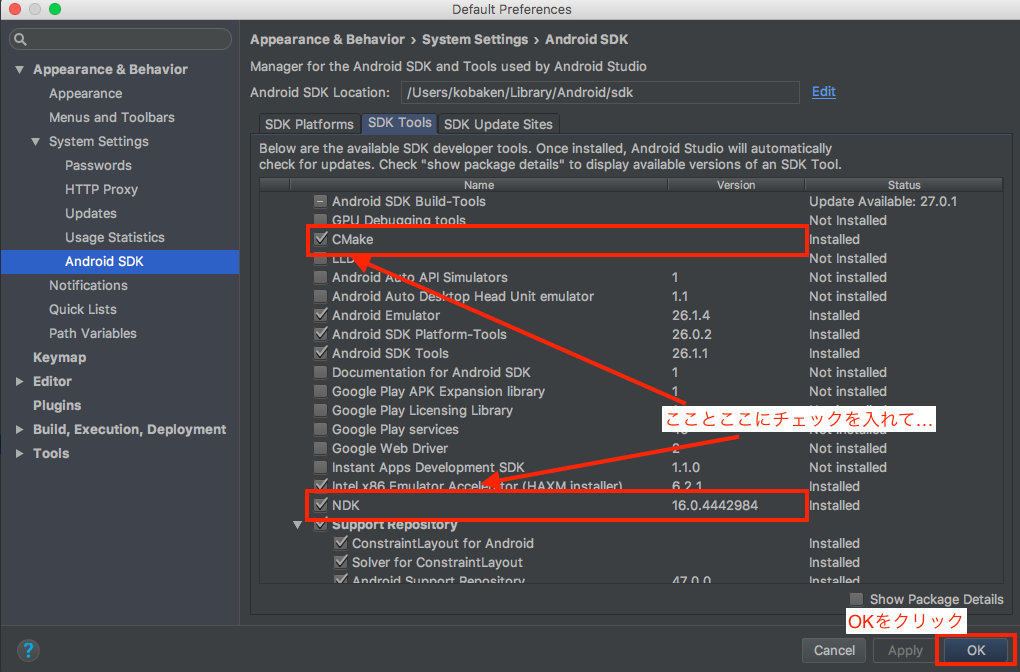The height and width of the screenshot is (672, 1020).
Task: Select the SDK Tools tab
Action: [x=399, y=123]
